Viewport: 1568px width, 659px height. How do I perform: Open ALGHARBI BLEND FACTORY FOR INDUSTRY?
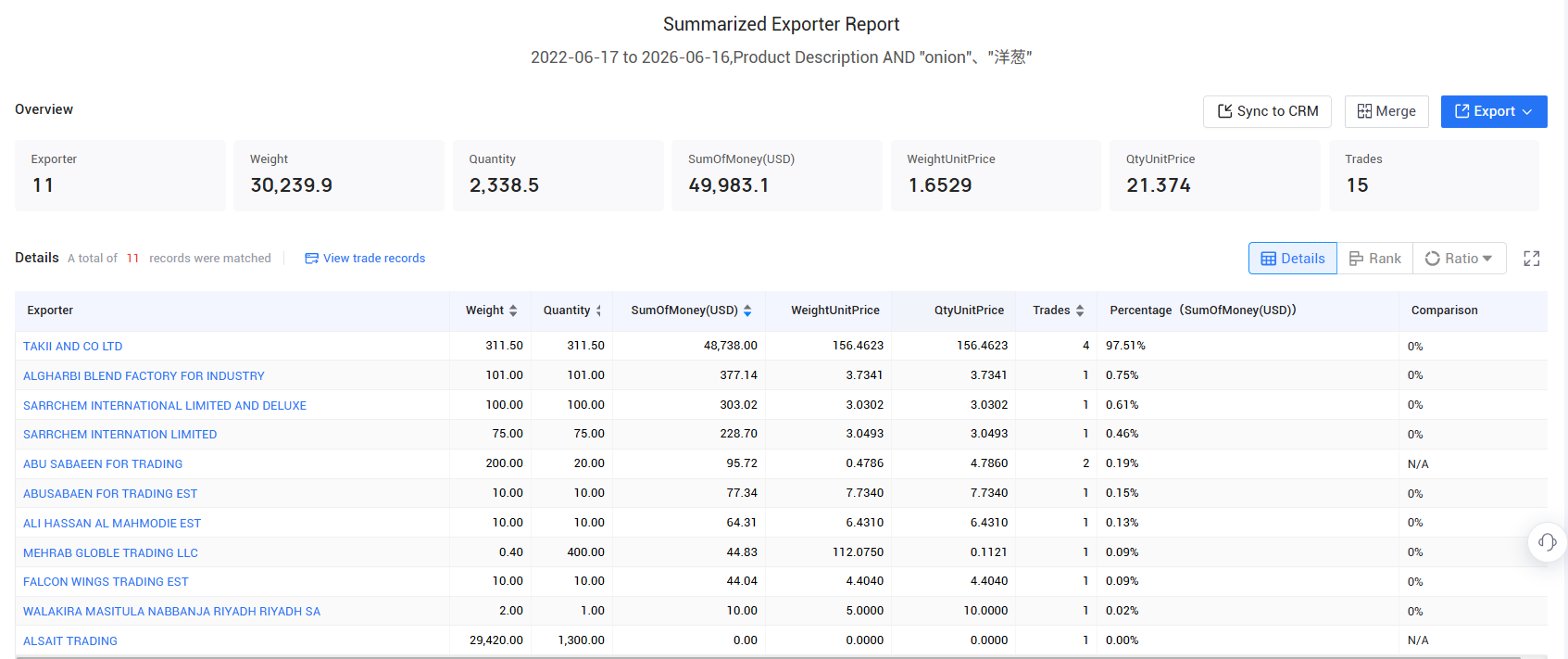[144, 376]
